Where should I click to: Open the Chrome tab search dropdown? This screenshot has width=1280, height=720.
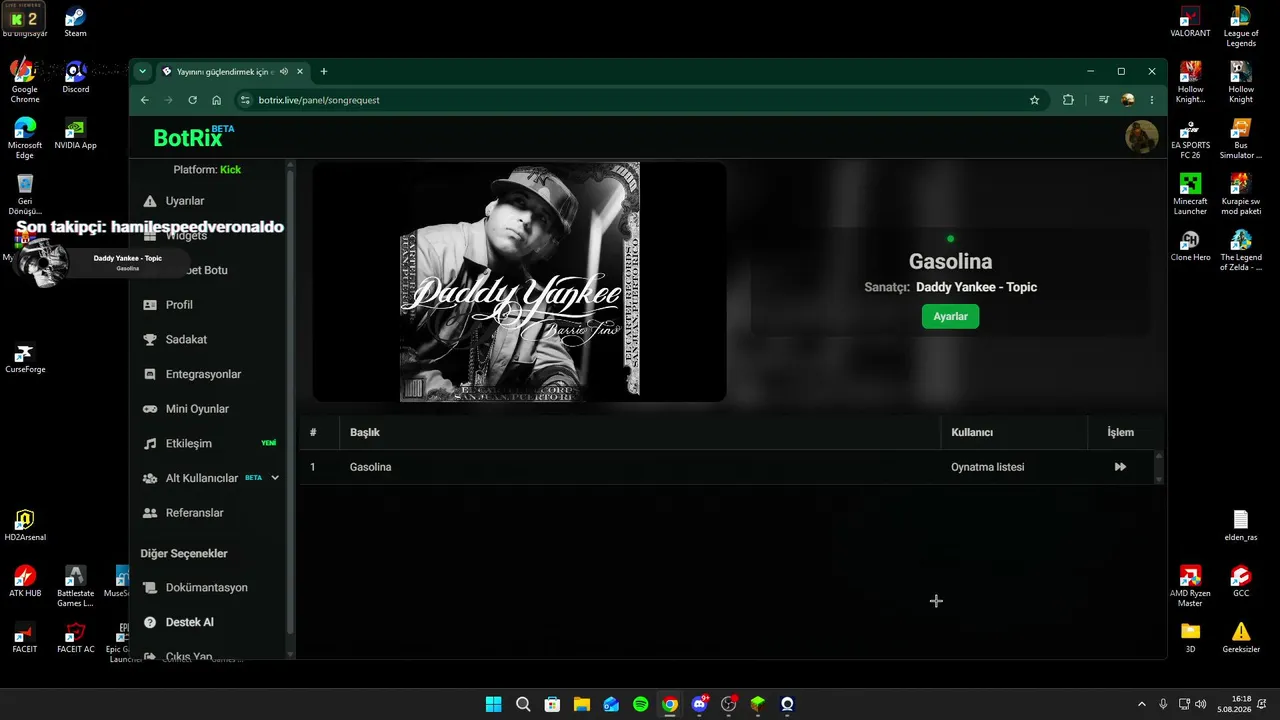[x=143, y=71]
